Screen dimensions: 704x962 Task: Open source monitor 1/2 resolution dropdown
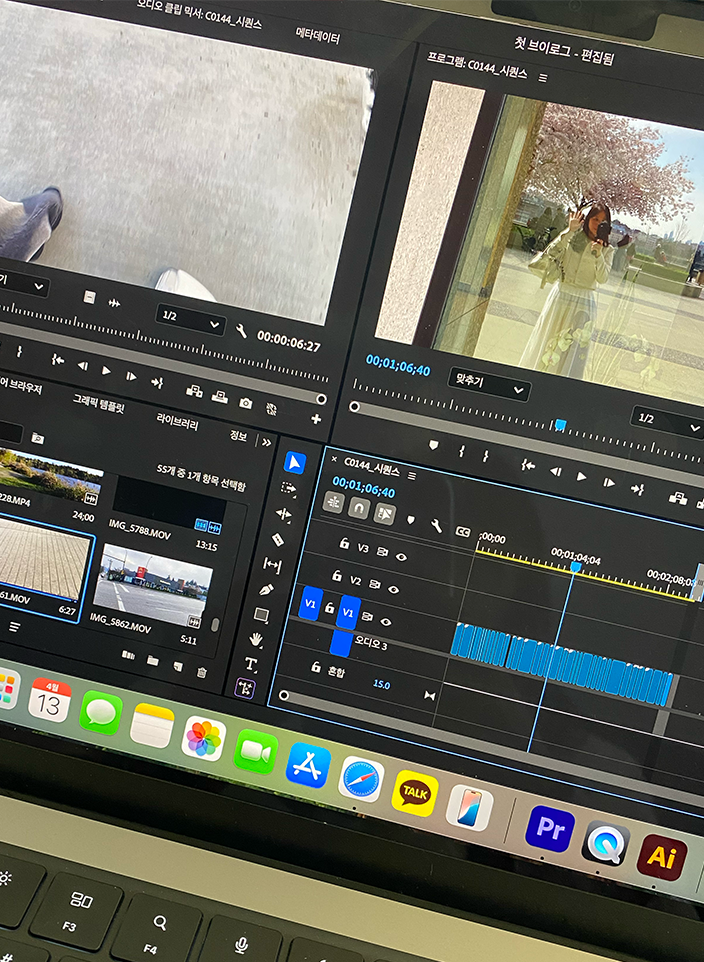pos(191,319)
